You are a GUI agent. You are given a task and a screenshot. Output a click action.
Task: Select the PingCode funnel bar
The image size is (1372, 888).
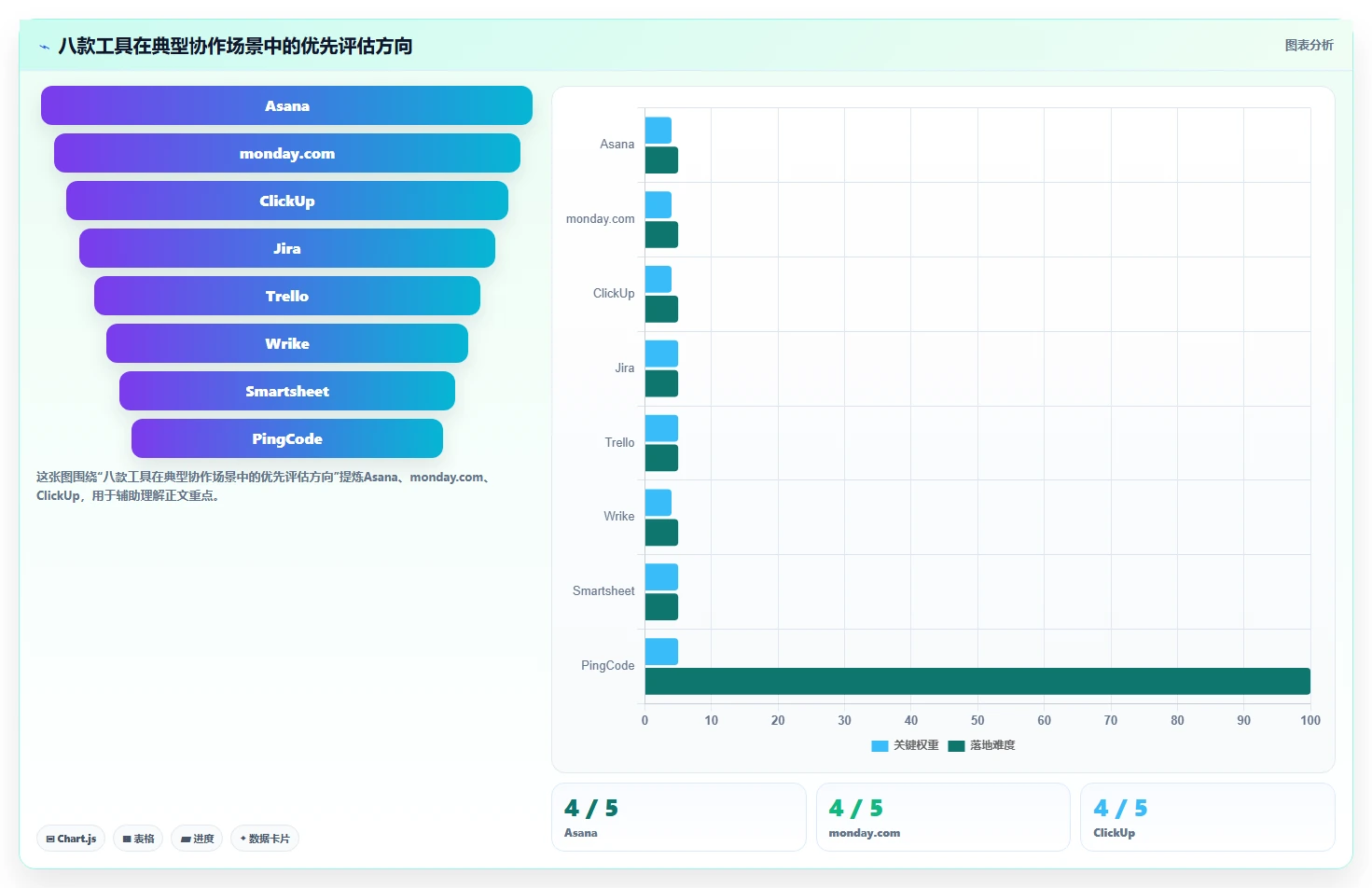[x=286, y=438]
